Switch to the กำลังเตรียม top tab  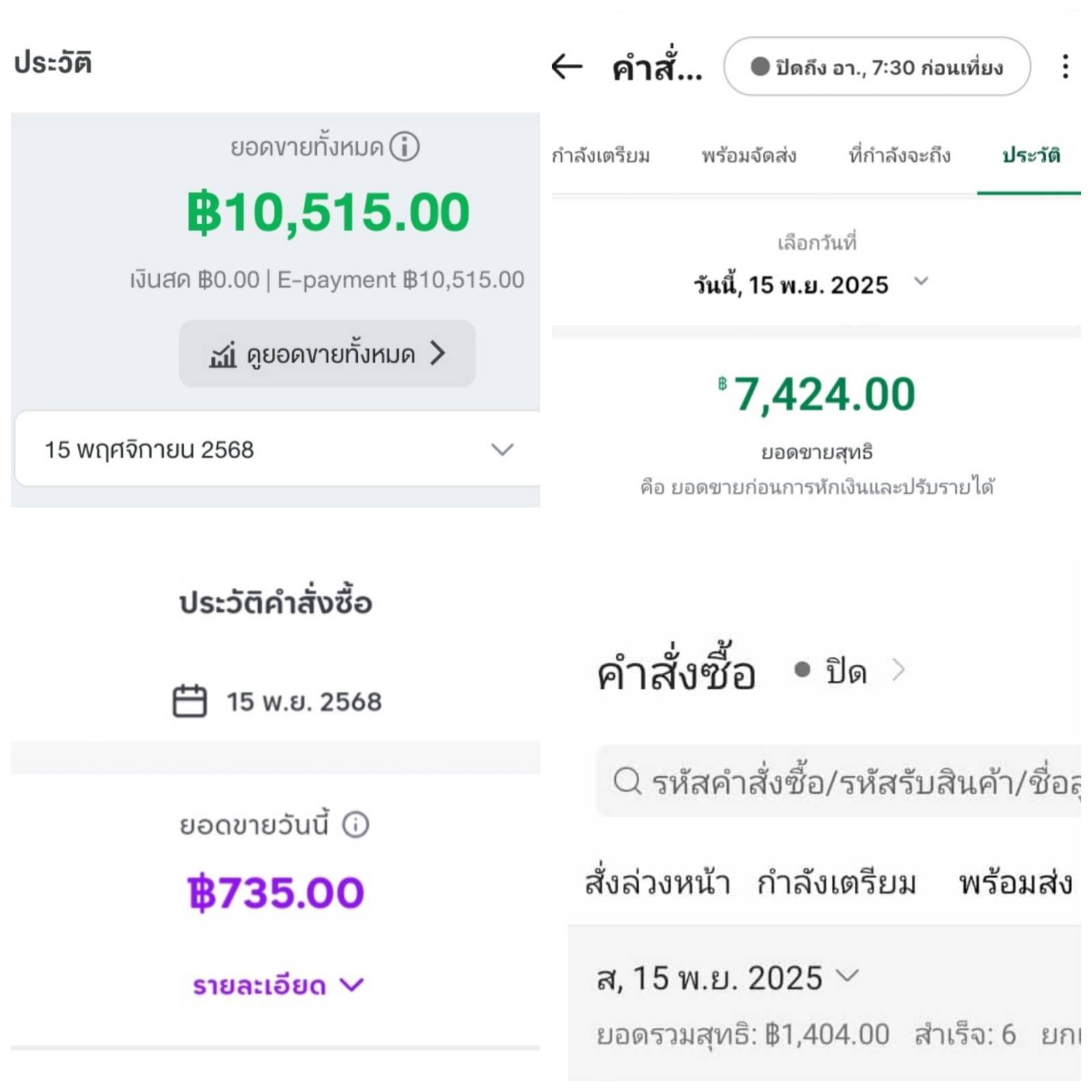(x=600, y=156)
